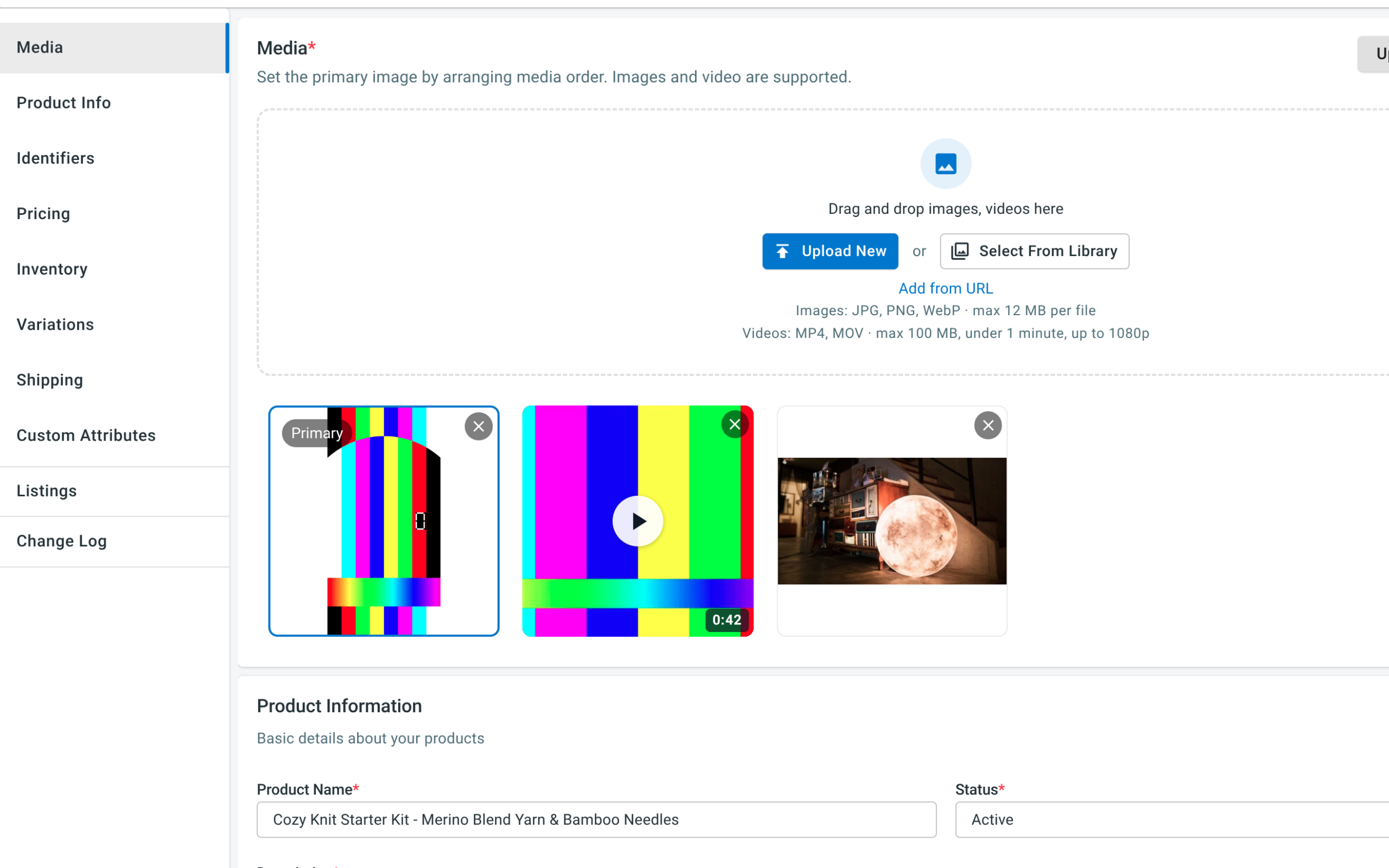The height and width of the screenshot is (868, 1389).
Task: Click 'Drag and drop images, videos here' text
Action: point(945,209)
